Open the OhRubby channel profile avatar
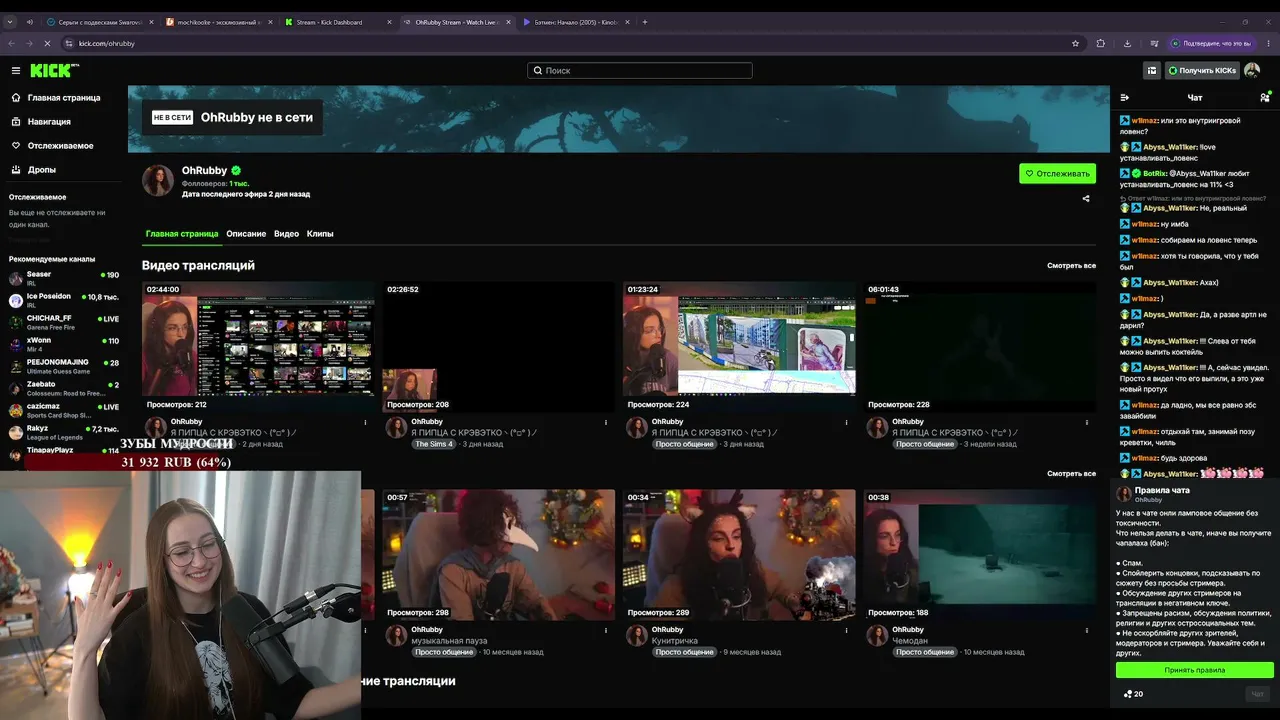Screen dimensions: 1280x720 (158, 180)
